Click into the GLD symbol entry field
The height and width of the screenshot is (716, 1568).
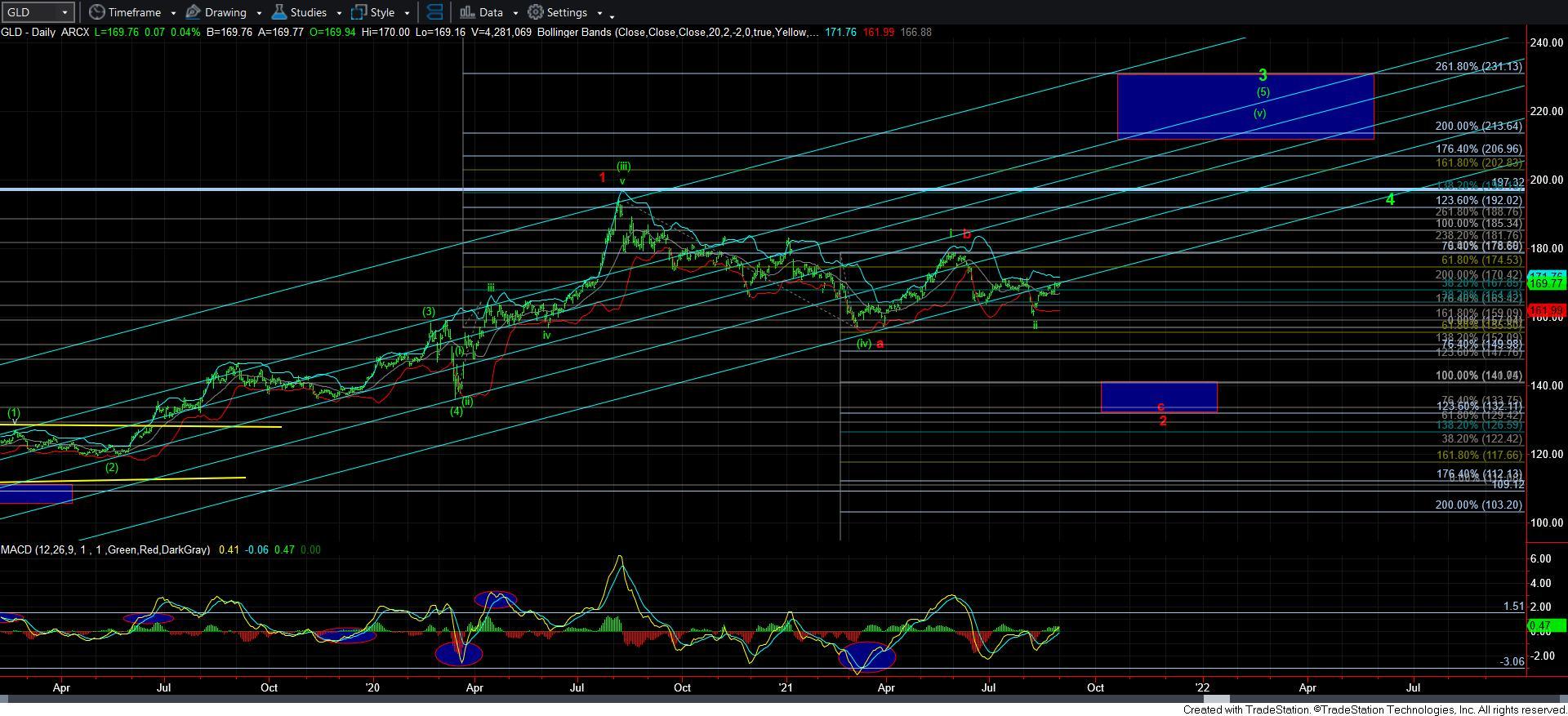click(x=30, y=12)
